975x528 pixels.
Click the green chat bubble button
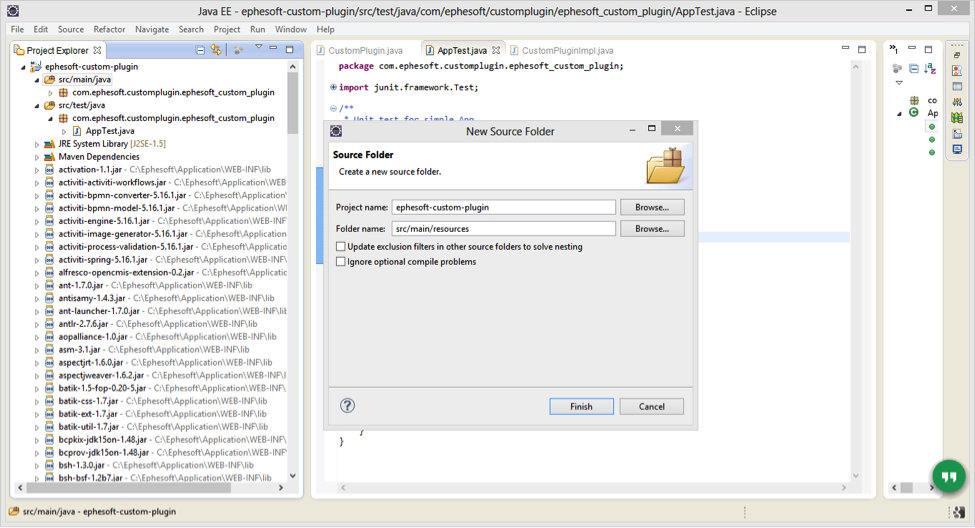949,476
